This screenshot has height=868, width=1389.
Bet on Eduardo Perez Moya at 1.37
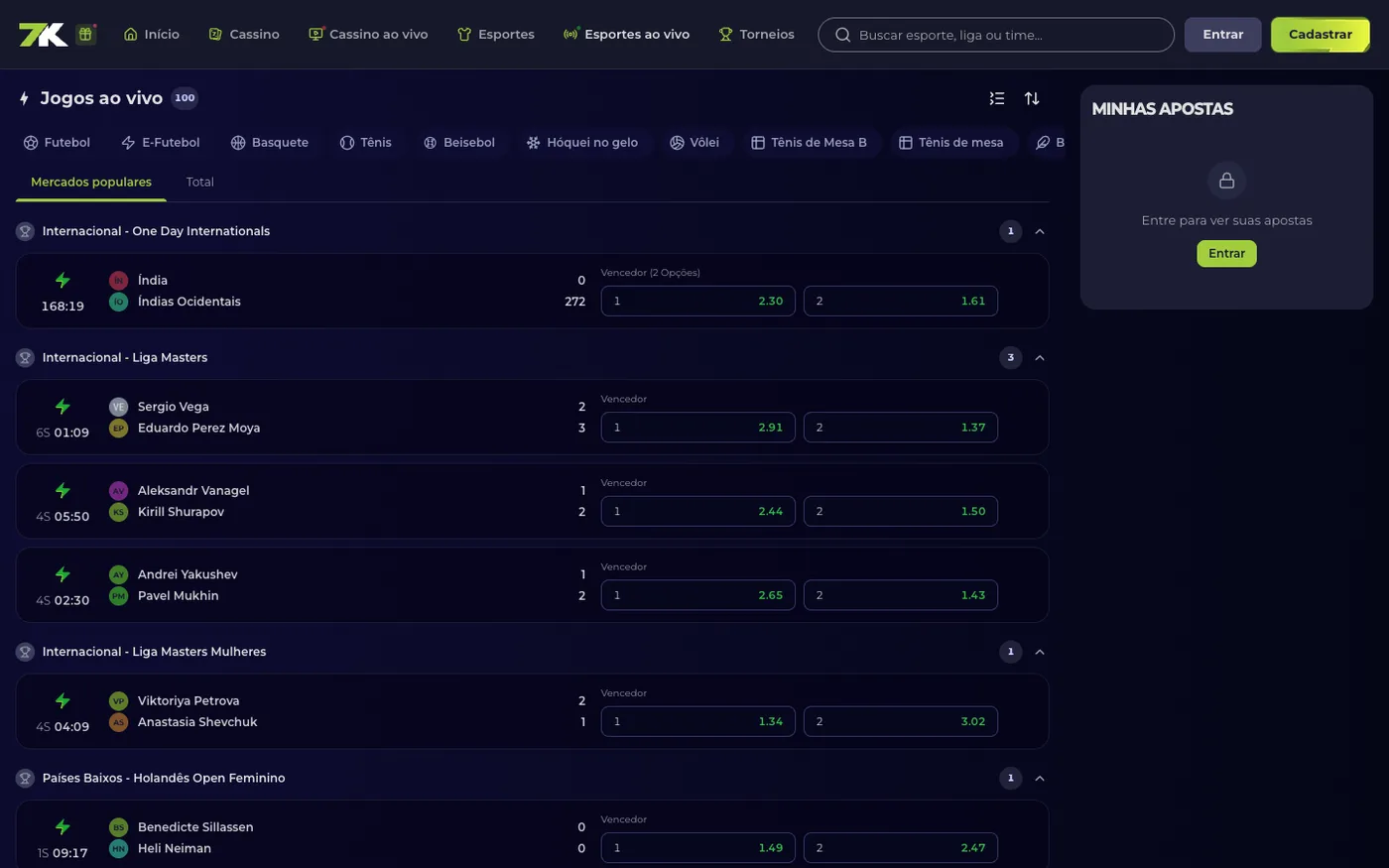(901, 428)
